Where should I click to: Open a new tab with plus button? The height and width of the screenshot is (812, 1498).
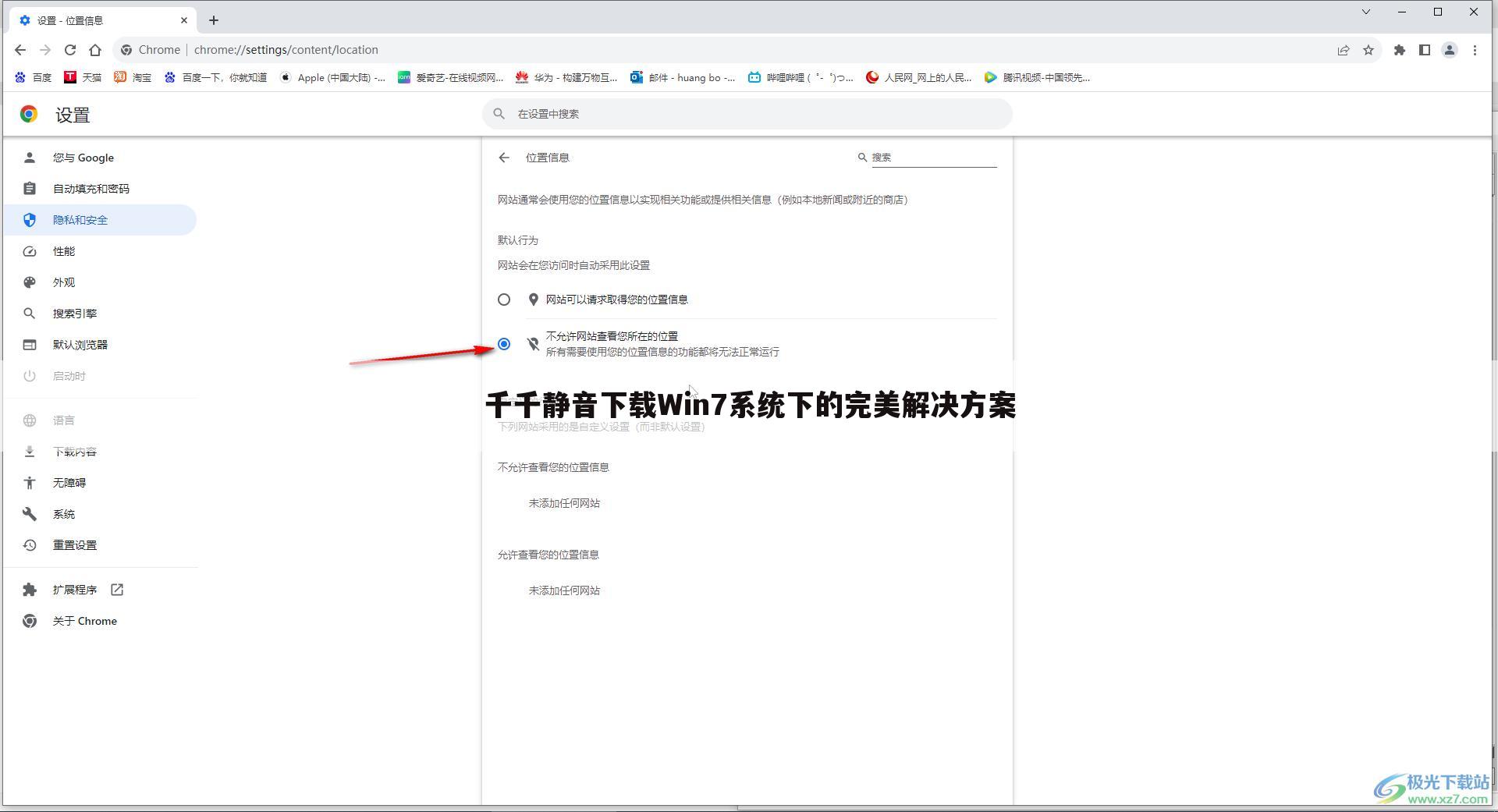214,20
